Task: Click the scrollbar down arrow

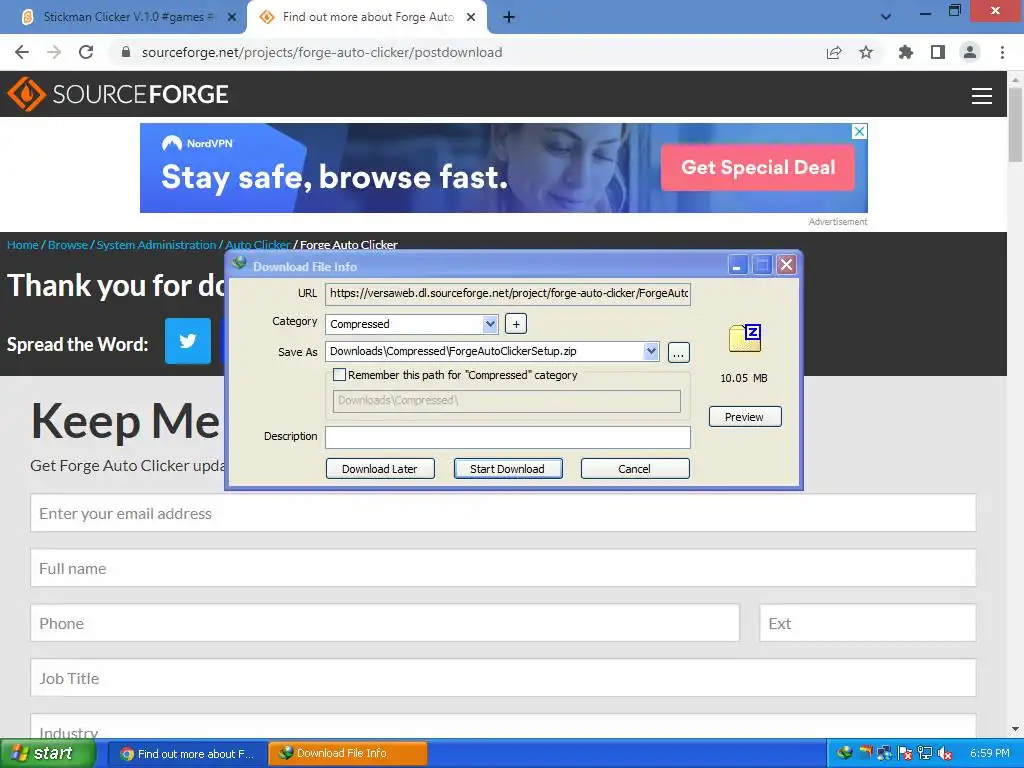Action: pos(1015,729)
